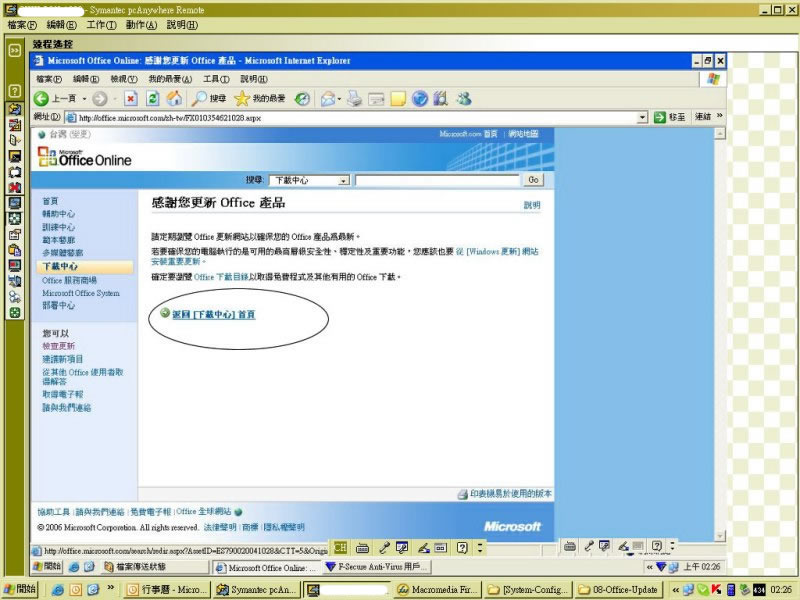This screenshot has width=800, height=600.
Task: Switch to F-Secure Anti-Virus remote taskbar item
Action: (377, 566)
